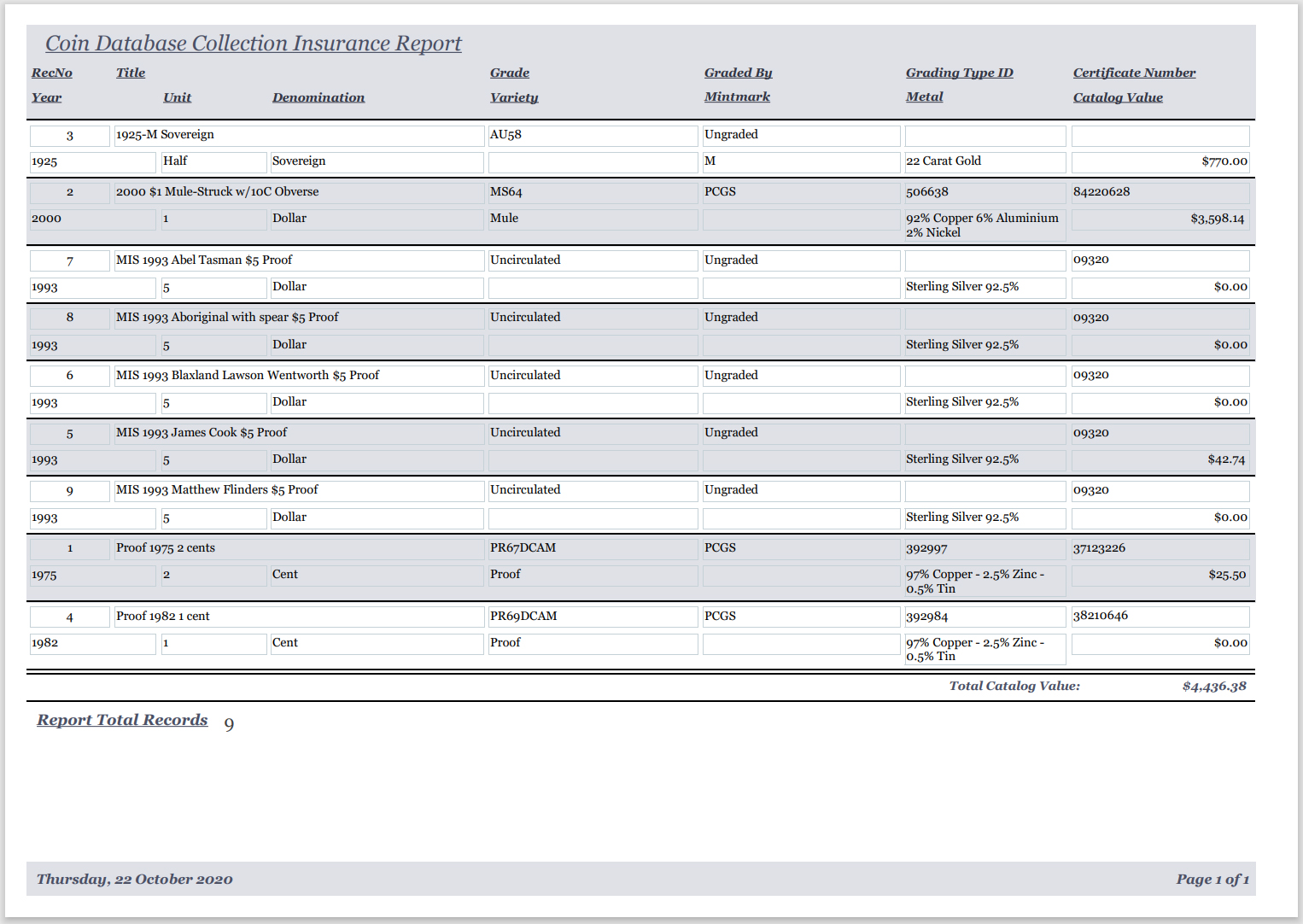Click the Mule variety cell
This screenshot has width=1303, height=924.
593,219
